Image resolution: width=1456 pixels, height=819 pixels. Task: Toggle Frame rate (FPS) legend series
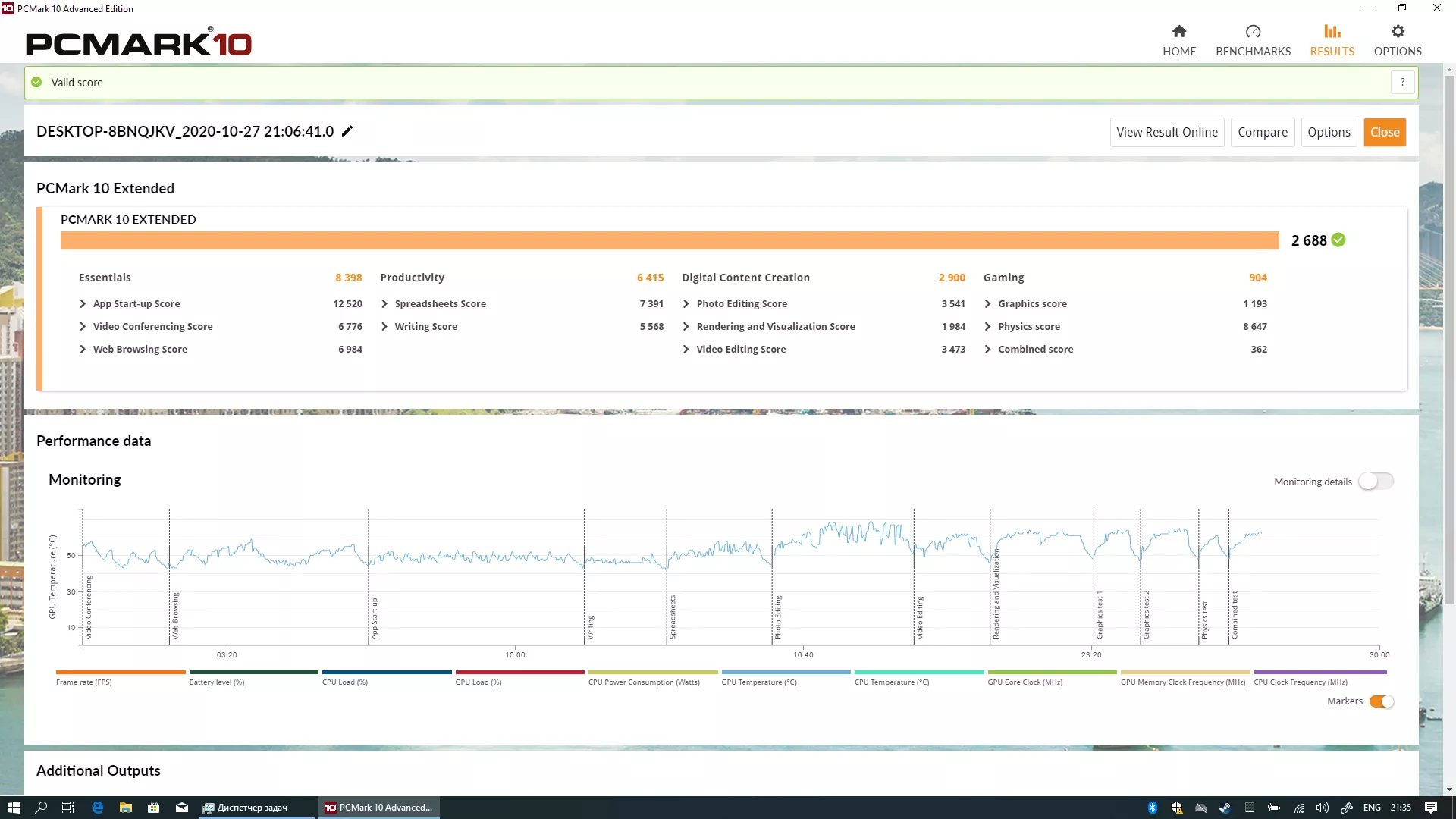point(121,677)
